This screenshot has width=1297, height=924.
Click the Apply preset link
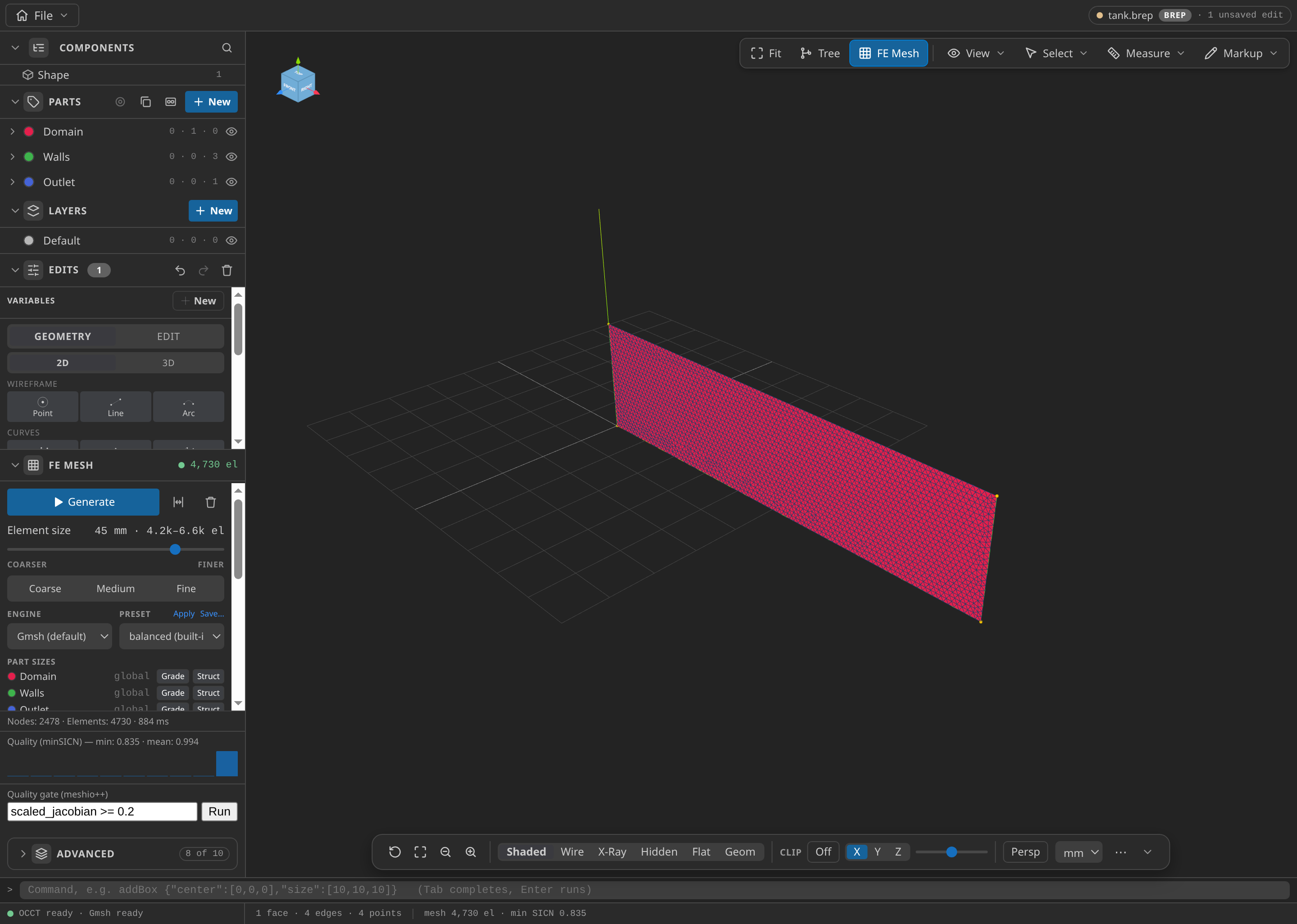click(184, 614)
